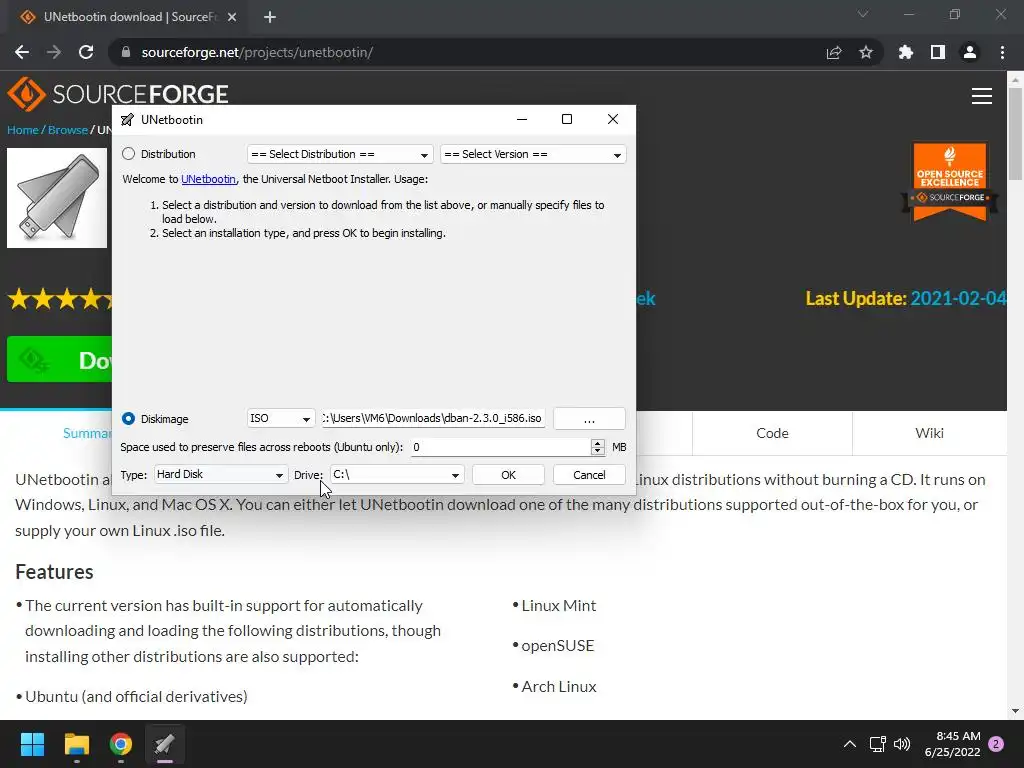
Task: Go forward in Chrome browser
Action: [54, 52]
